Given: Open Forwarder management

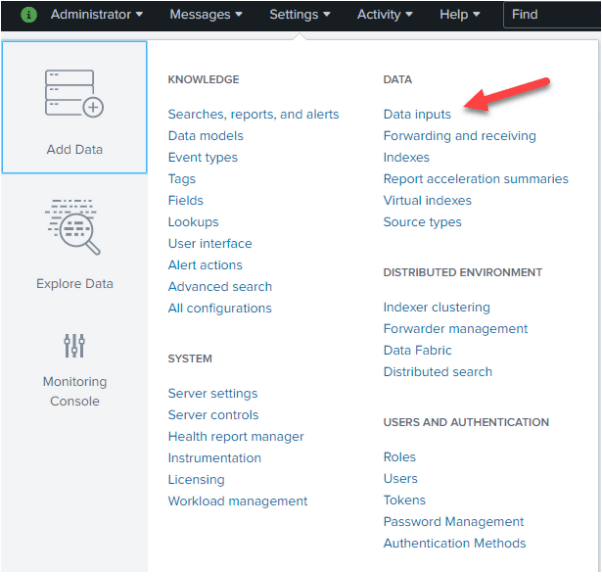Looking at the screenshot, I should coord(456,329).
